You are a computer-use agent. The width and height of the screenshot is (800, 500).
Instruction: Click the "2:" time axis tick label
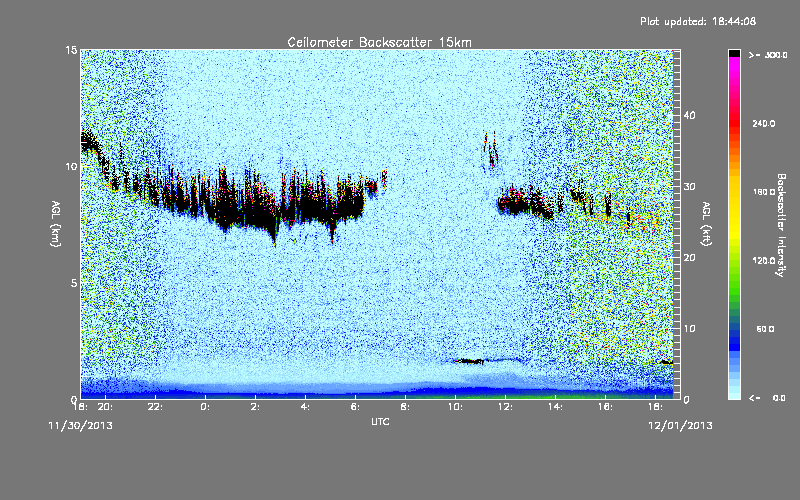coord(255,407)
